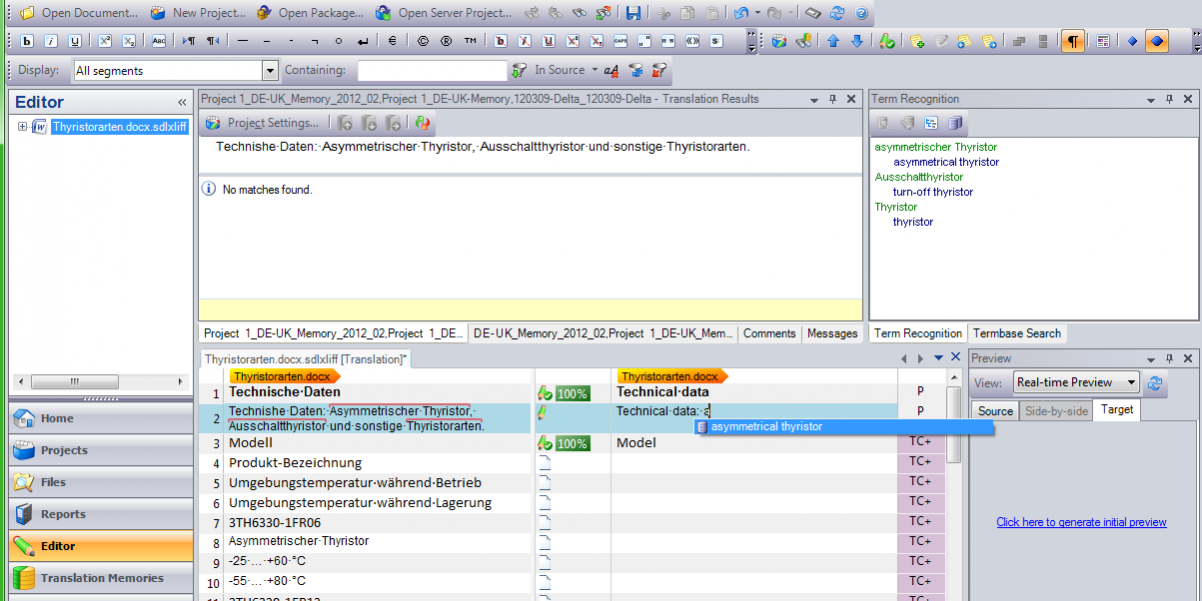This screenshot has height=601, width=1202.
Task: Click the filter funnel icon beside Containing
Action: tap(519, 70)
